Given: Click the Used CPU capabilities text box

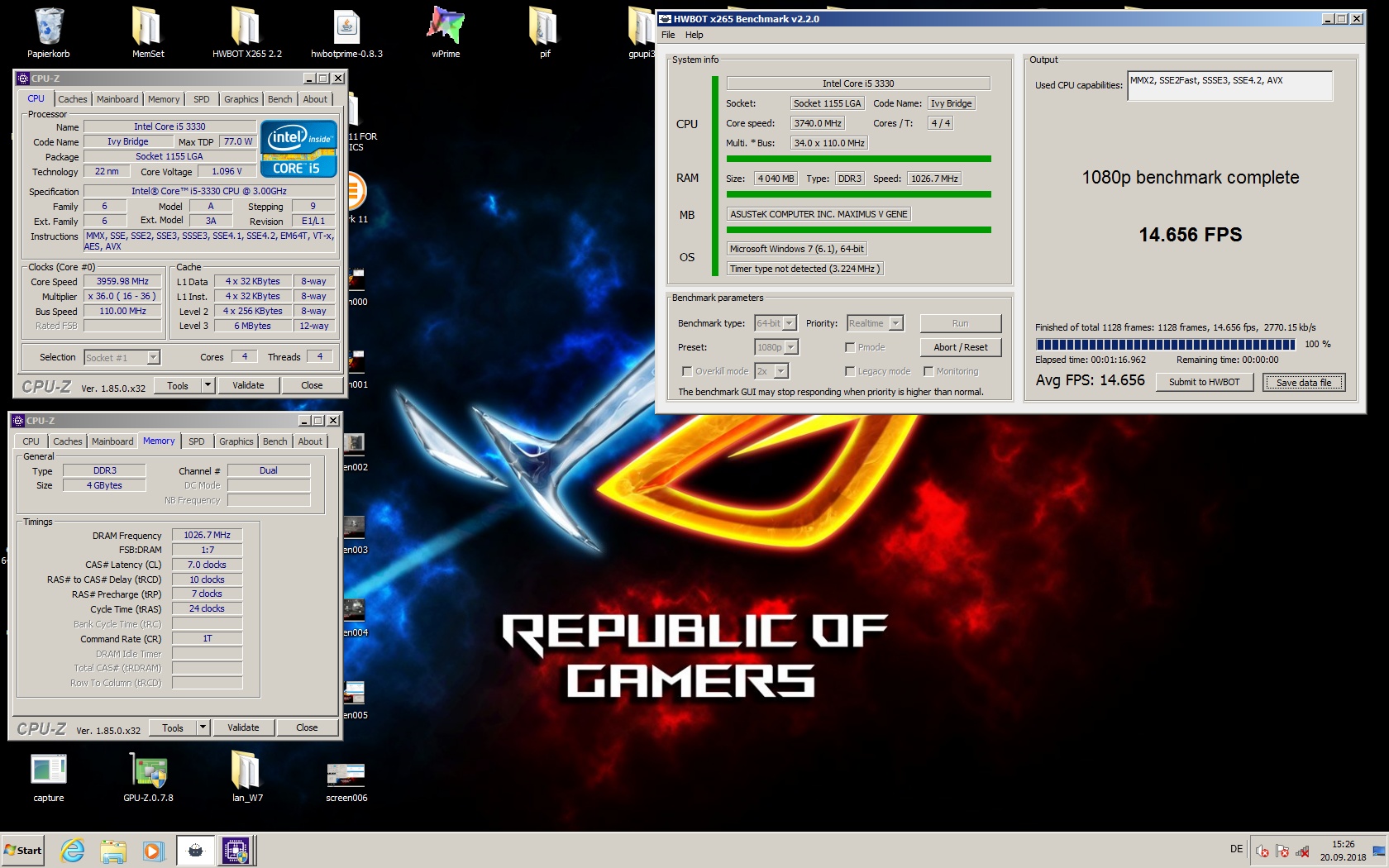Looking at the screenshot, I should (x=1229, y=86).
